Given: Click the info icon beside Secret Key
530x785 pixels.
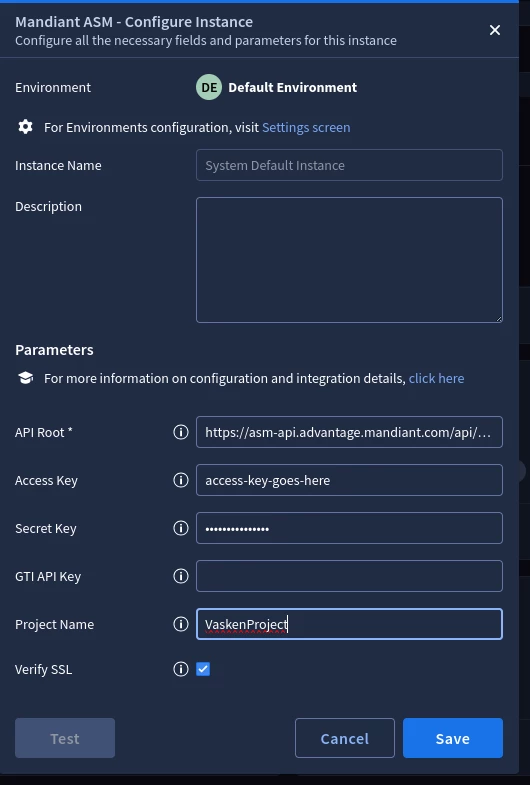Looking at the screenshot, I should 181,528.
